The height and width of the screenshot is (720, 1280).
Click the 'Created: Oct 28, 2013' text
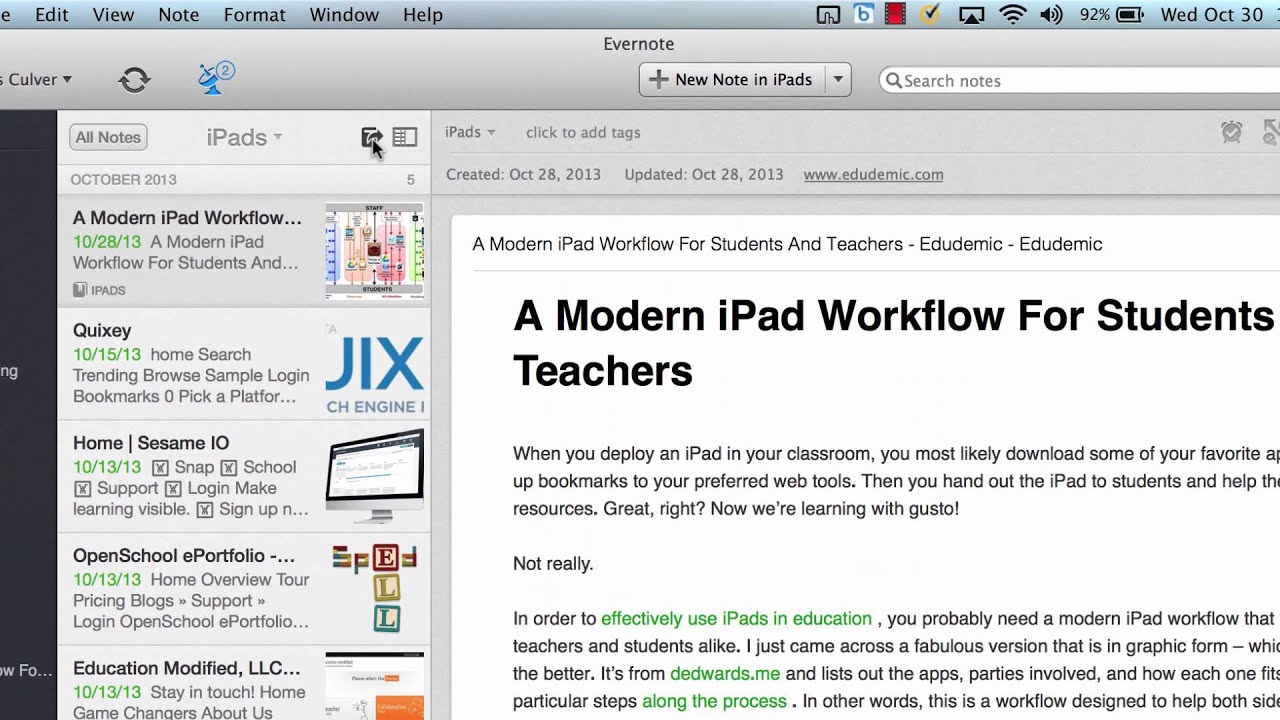[x=523, y=174]
